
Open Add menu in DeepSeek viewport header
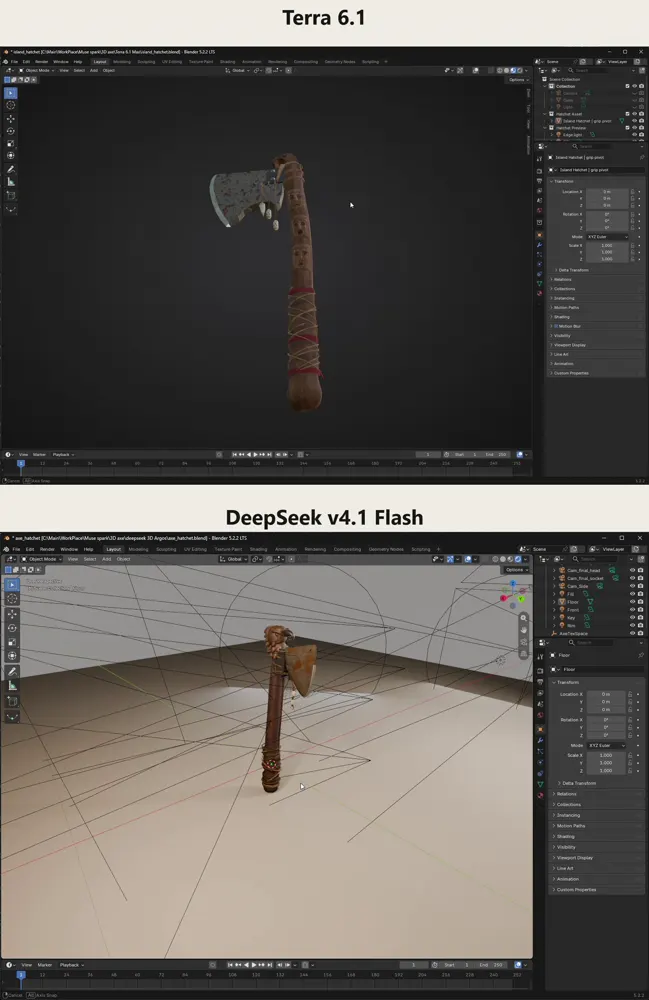[x=106, y=559]
